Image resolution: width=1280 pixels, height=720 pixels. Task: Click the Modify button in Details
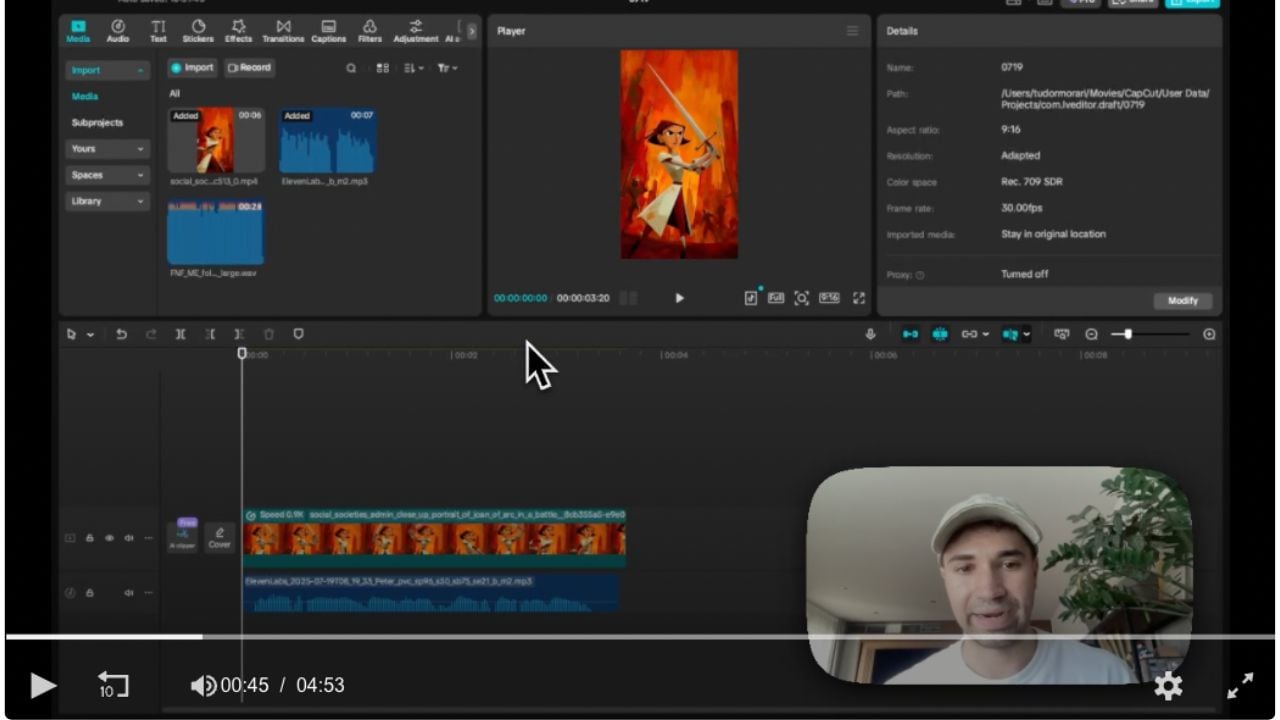click(1183, 301)
